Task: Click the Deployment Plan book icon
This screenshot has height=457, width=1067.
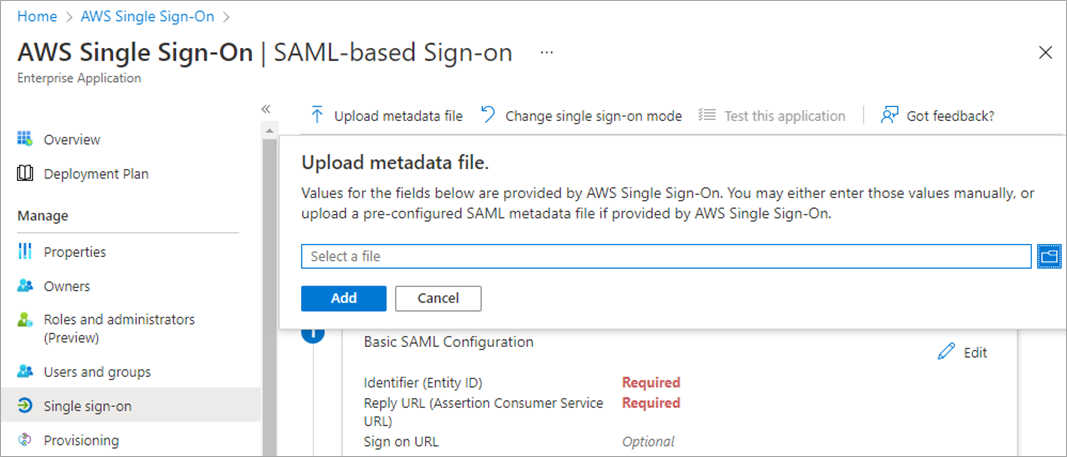Action: click(26, 174)
